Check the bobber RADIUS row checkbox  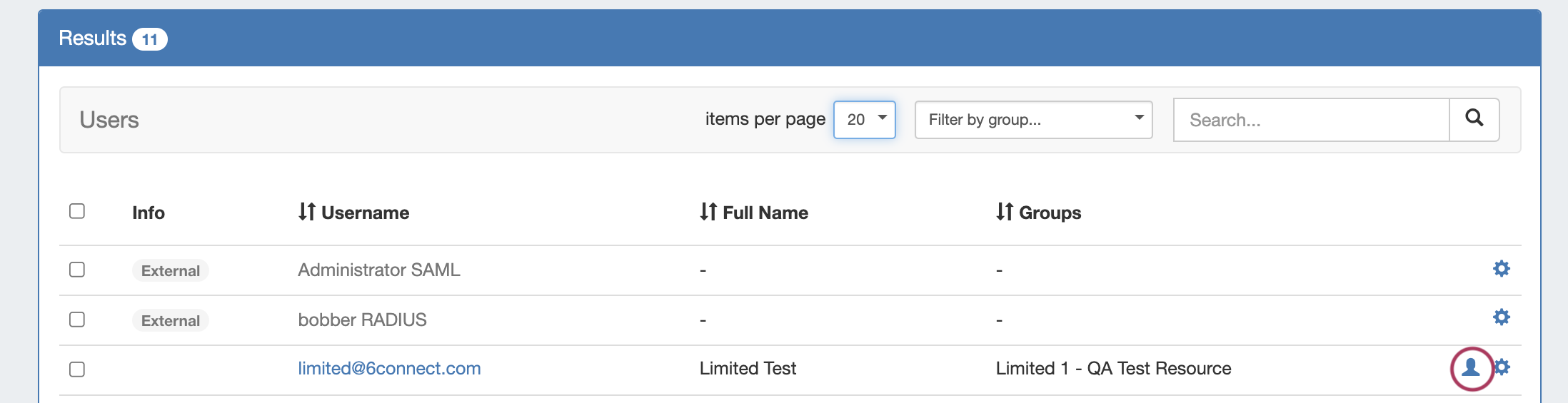[x=77, y=320]
